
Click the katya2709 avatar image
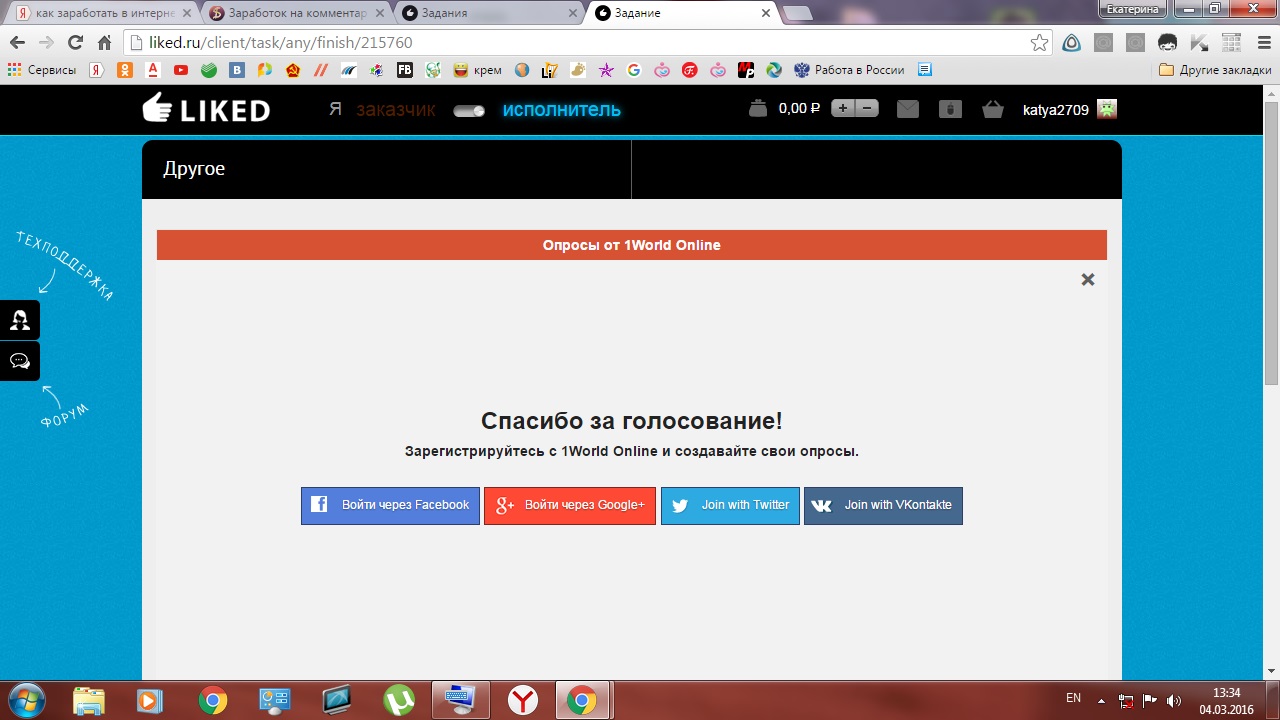click(x=1107, y=109)
